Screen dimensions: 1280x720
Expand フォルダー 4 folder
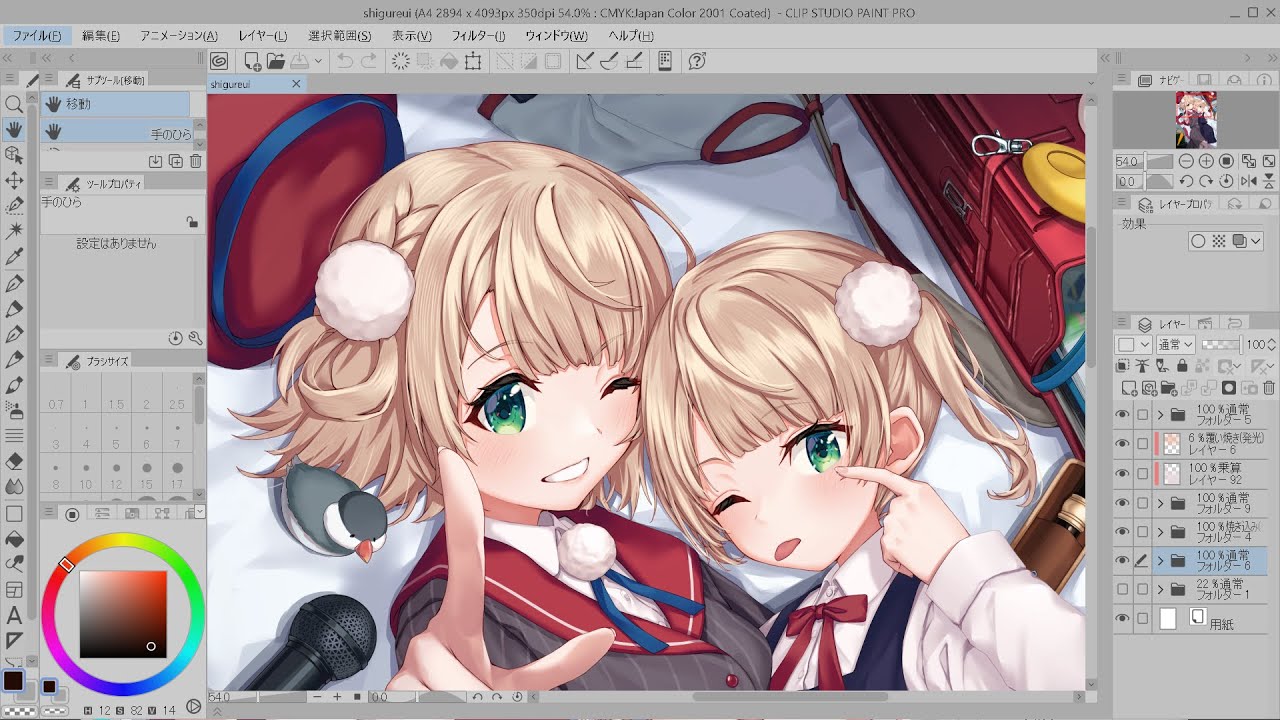[1161, 532]
